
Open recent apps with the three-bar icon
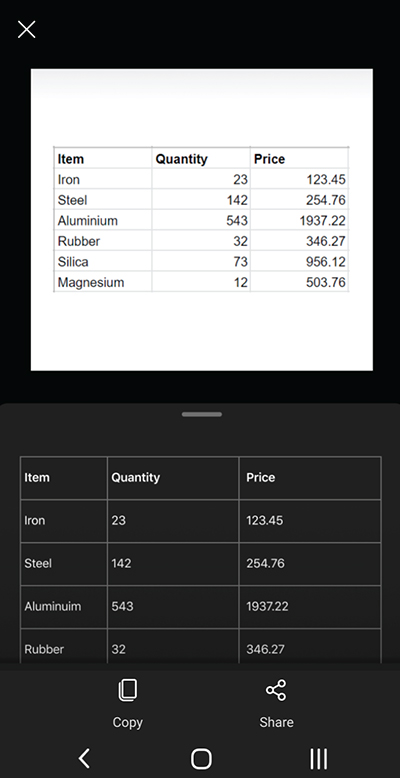coord(318,758)
